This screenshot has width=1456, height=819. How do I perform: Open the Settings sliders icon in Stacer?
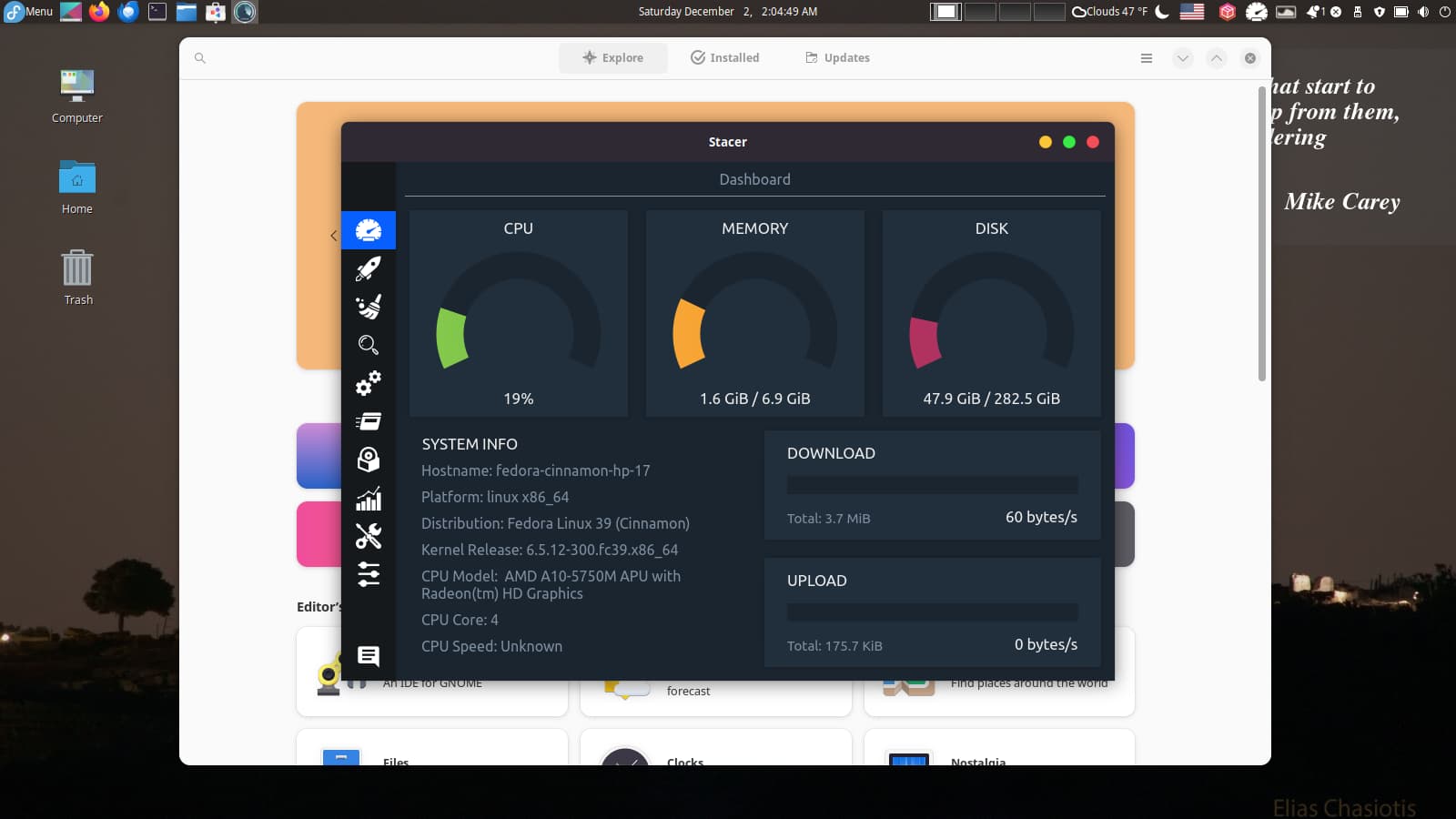point(369,574)
